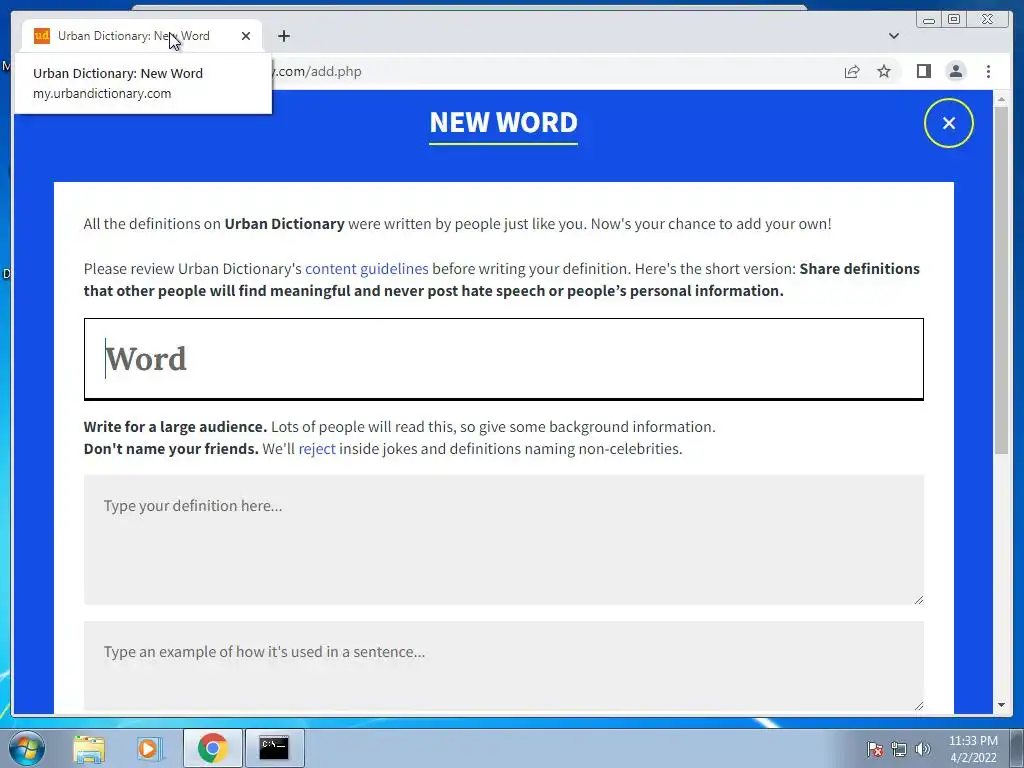Click the taskbar clock showing 11:33 PM
This screenshot has width=1024, height=768.
(973, 749)
